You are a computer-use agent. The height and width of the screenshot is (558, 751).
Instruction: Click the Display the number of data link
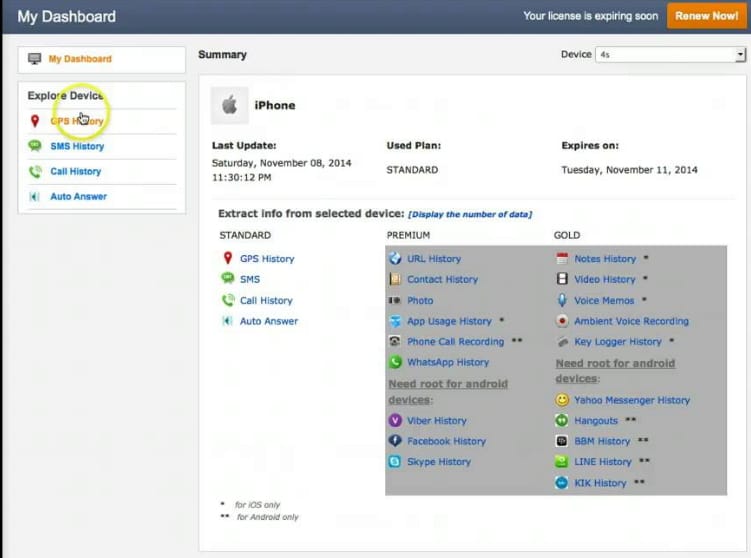click(x=470, y=214)
